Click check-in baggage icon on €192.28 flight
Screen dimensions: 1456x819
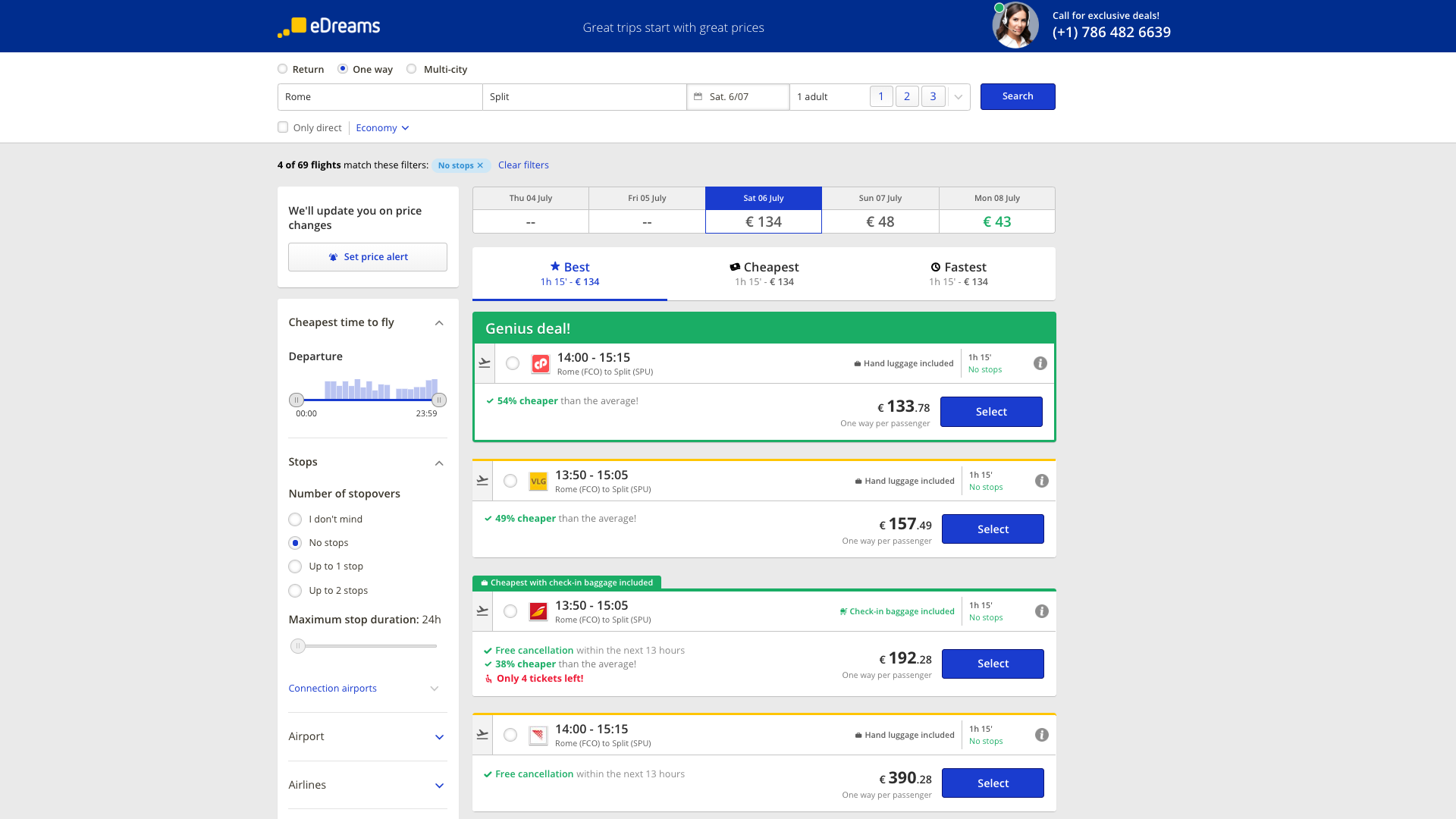click(x=843, y=612)
